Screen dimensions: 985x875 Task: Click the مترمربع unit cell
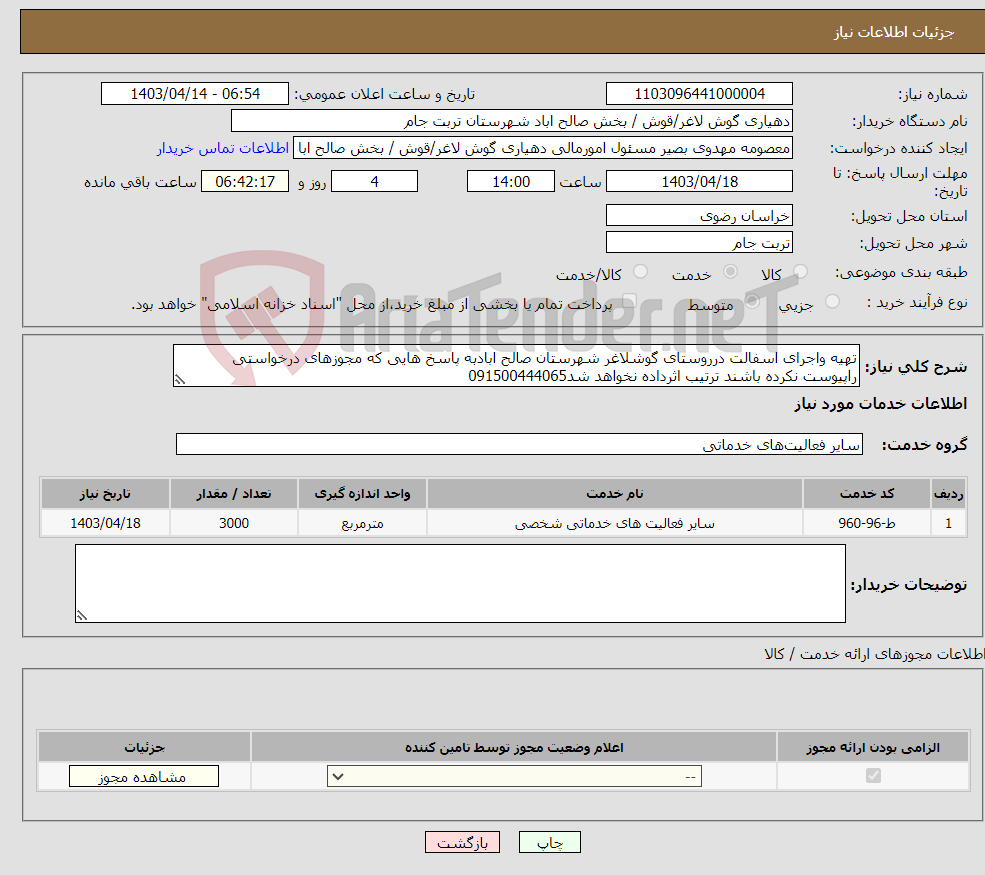362,523
